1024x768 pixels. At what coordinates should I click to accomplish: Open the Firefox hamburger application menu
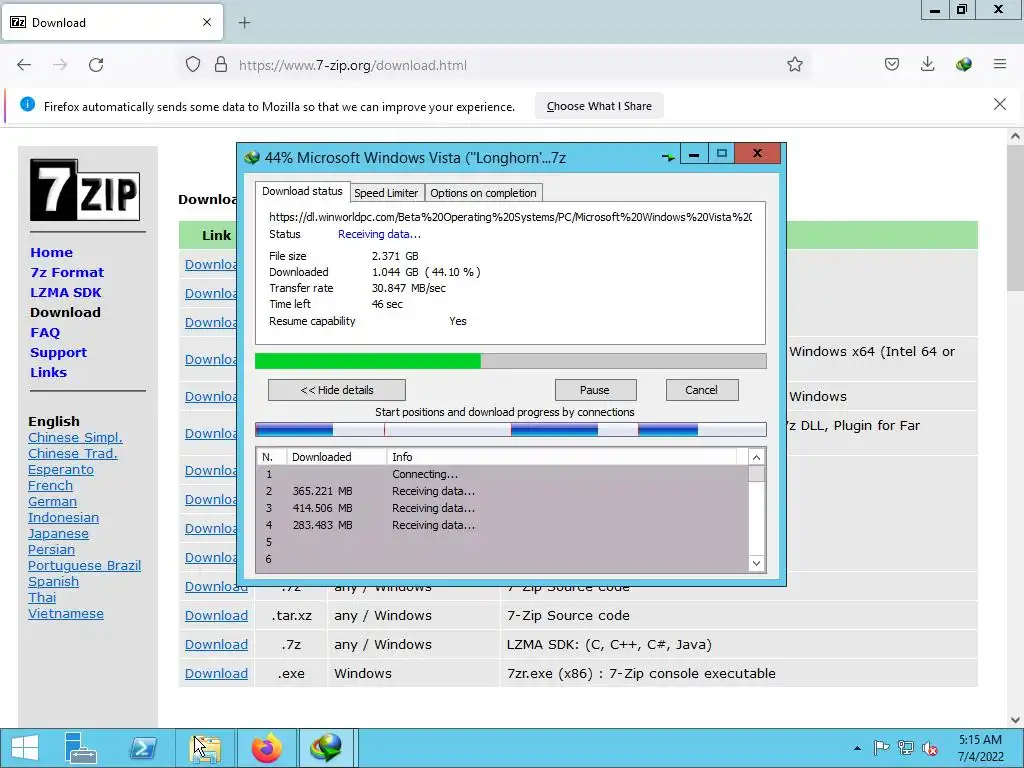coord(1000,65)
